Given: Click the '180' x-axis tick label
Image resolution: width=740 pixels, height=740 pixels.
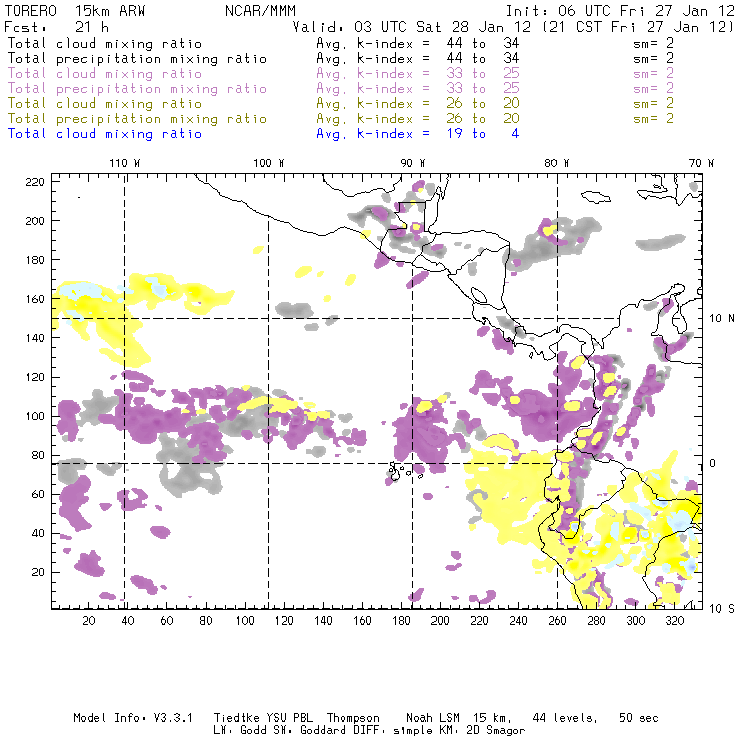Looking at the screenshot, I should [x=401, y=621].
